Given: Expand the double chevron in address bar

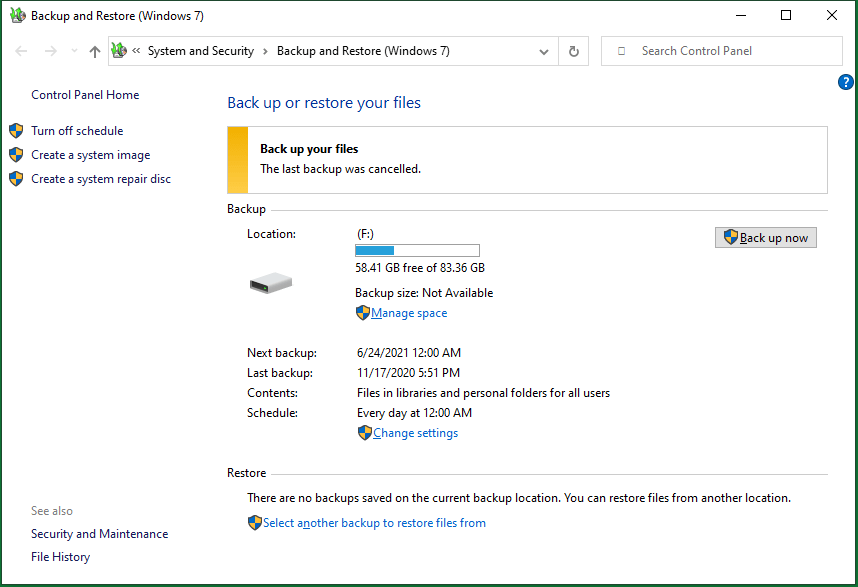Looking at the screenshot, I should [x=136, y=51].
